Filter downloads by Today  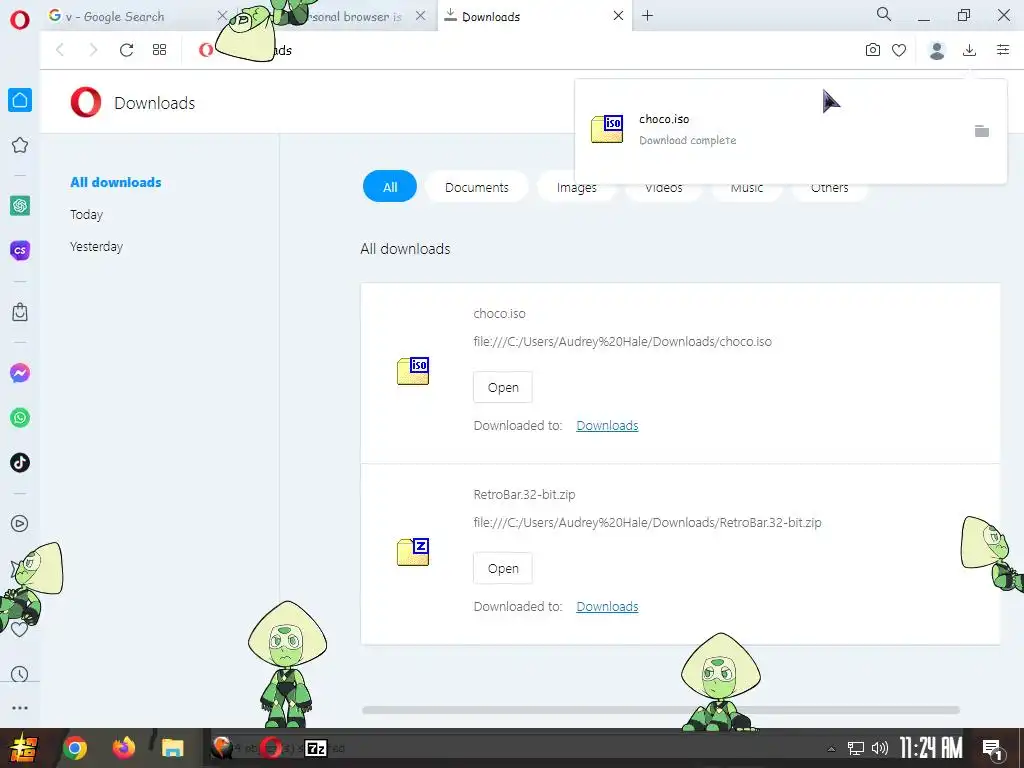[x=86, y=214]
